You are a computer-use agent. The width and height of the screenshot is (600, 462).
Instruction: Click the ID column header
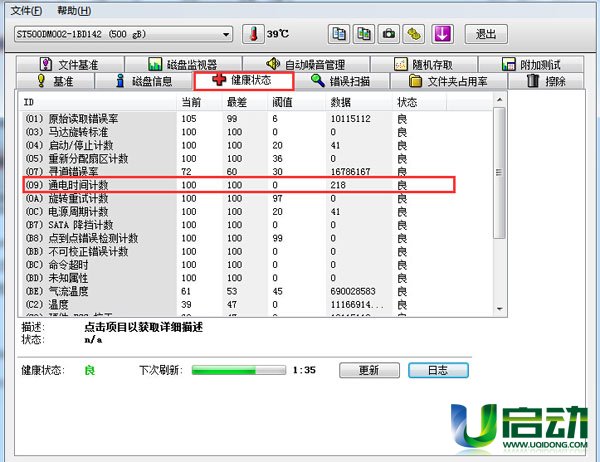pos(97,102)
